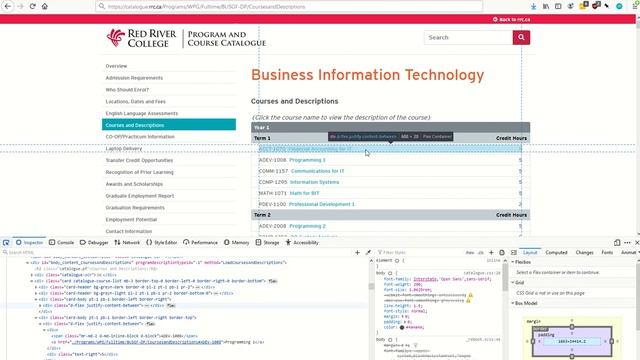Image resolution: width=640 pixels, height=360 pixels.
Task: Click the account avatar toolbar icon
Action: 571,6
